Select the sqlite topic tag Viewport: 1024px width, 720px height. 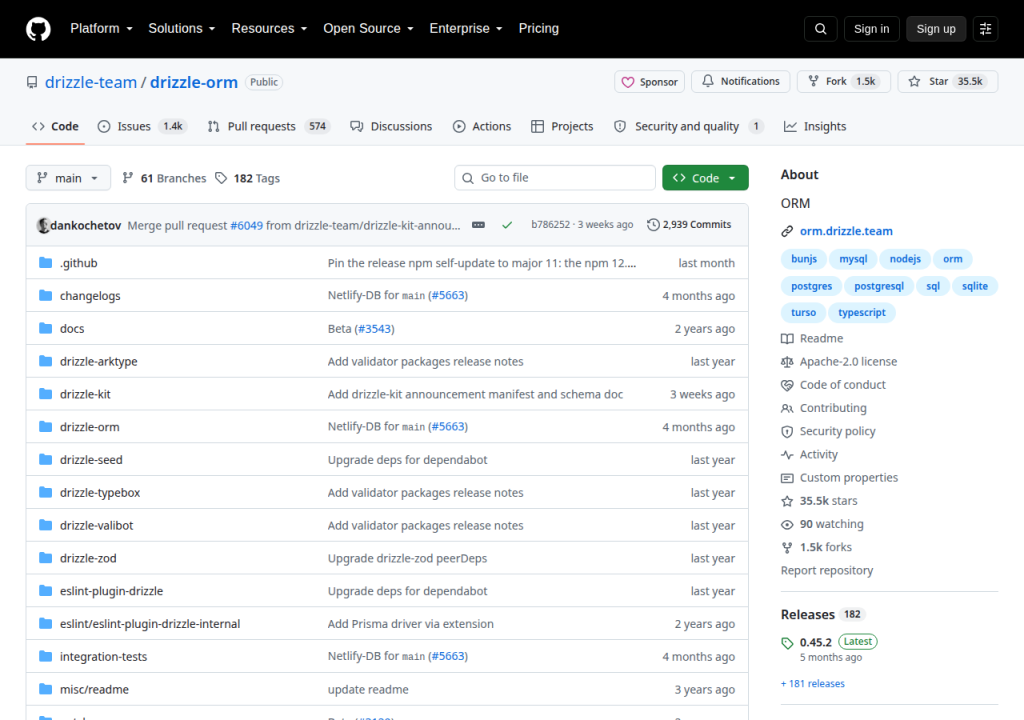(x=974, y=286)
